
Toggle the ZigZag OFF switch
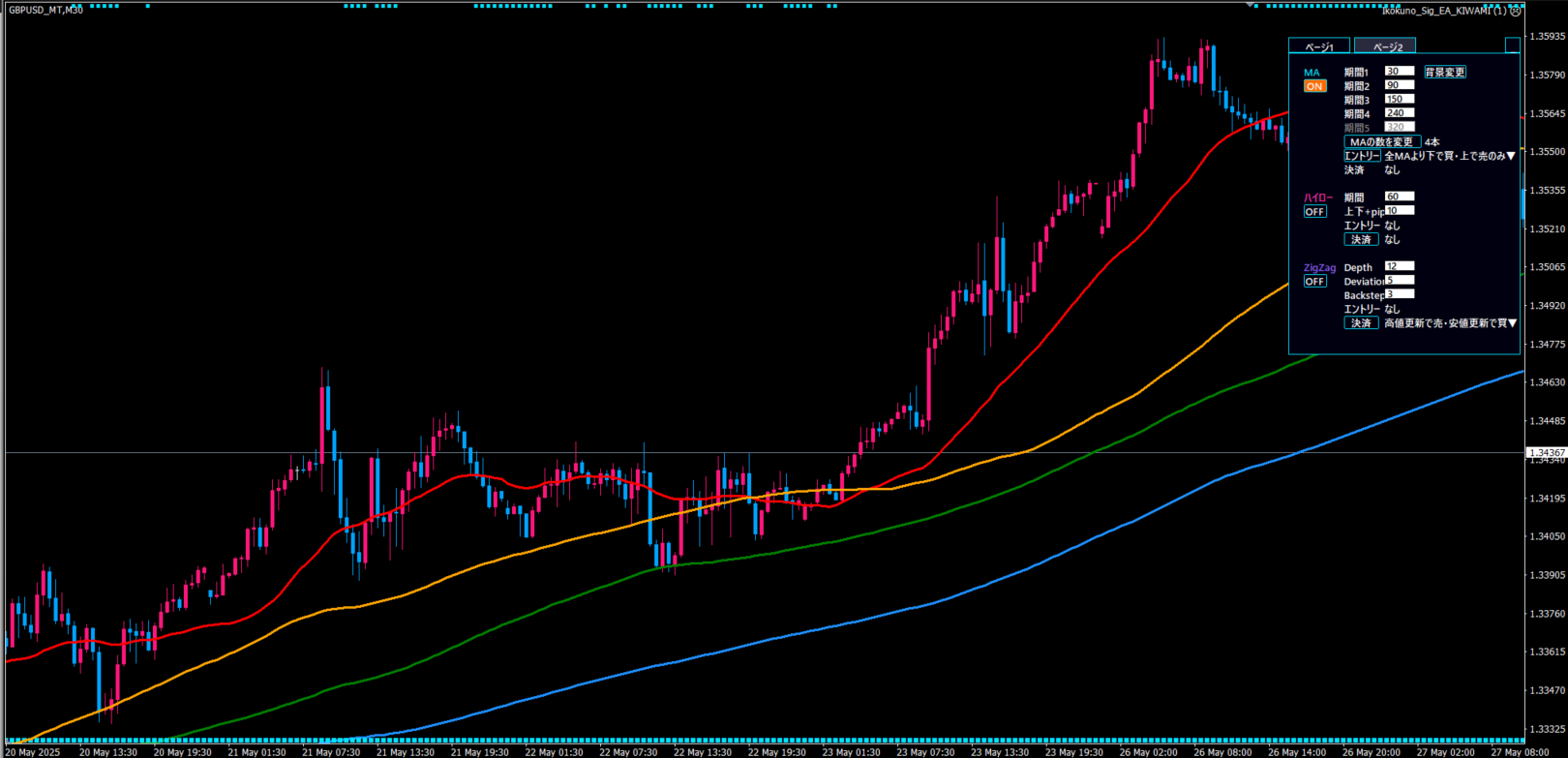pyautogui.click(x=1314, y=282)
